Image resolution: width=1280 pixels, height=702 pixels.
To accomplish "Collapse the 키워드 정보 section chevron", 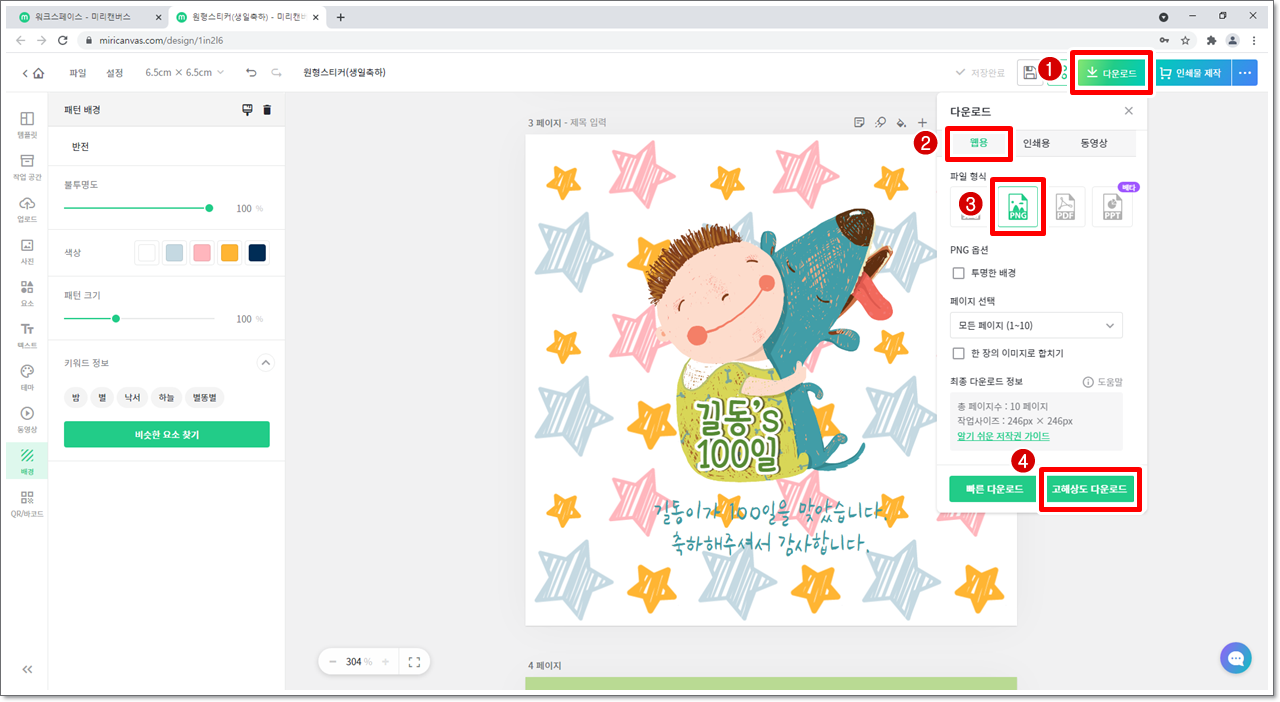I will tap(266, 363).
